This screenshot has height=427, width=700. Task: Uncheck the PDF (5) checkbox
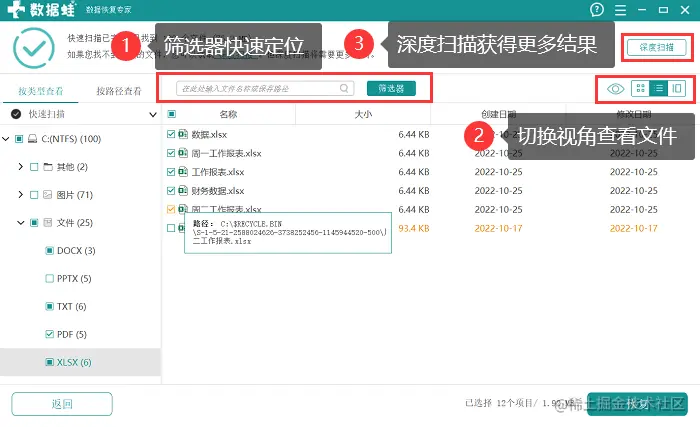coord(50,334)
